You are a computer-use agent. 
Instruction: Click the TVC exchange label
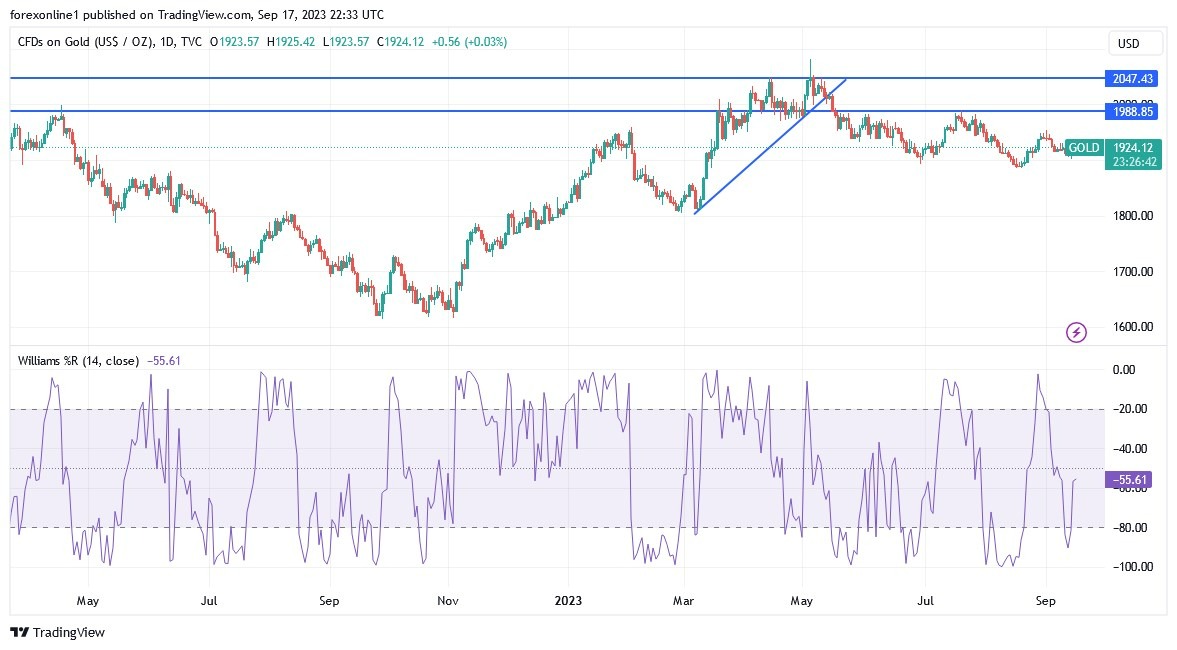[189, 42]
